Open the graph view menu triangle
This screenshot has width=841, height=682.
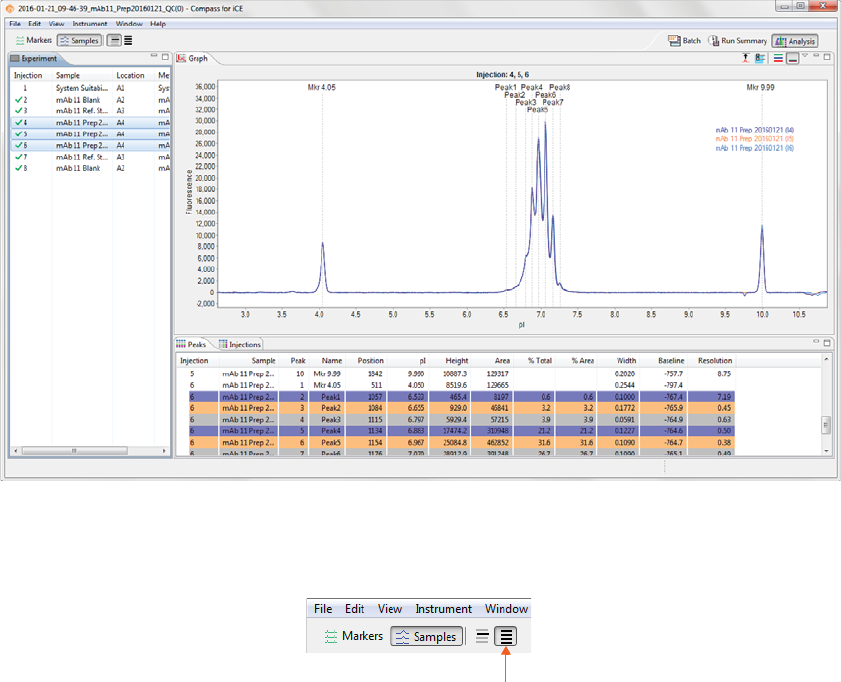[x=805, y=57]
